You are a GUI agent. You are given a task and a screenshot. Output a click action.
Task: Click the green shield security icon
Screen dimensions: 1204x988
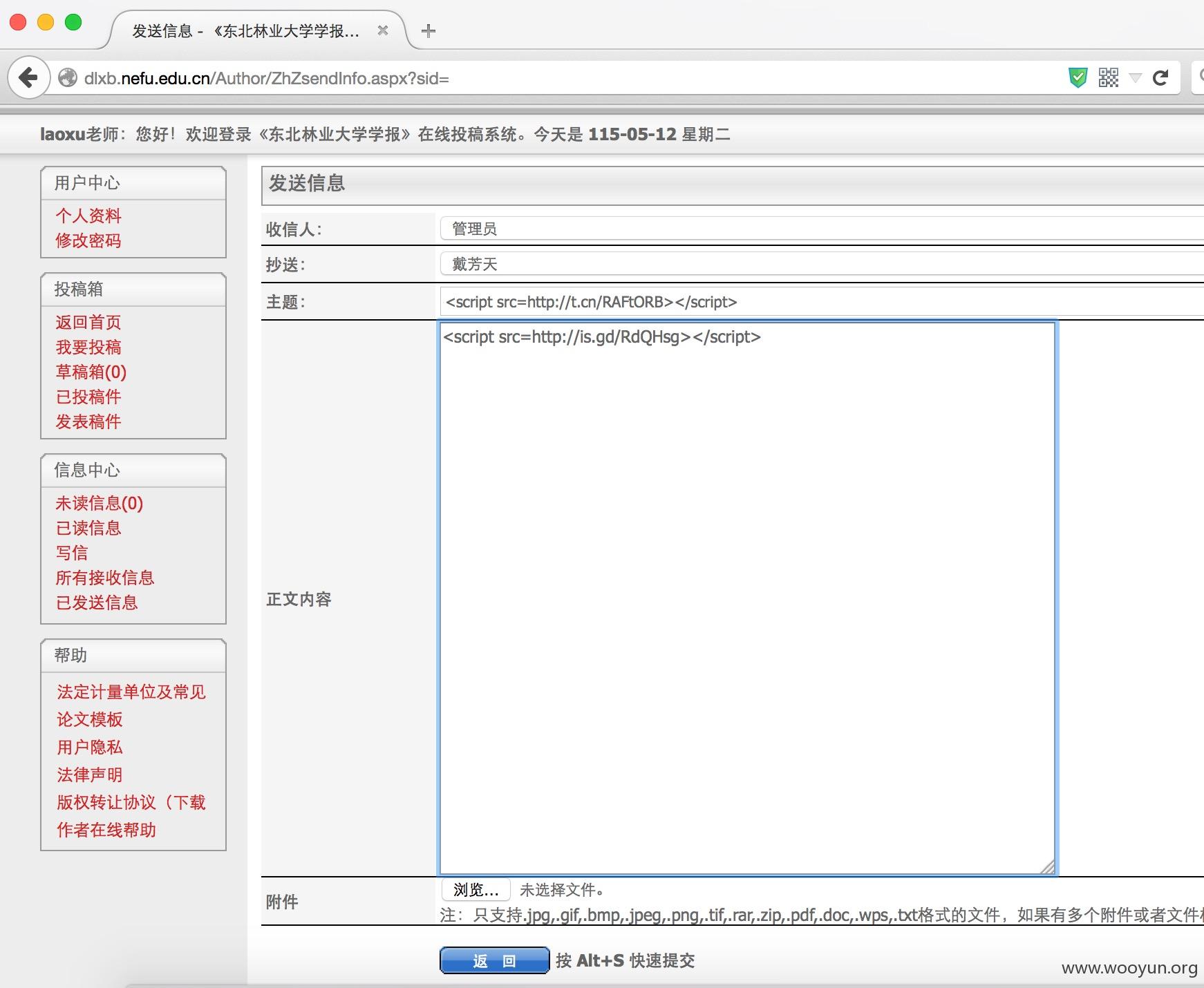[1078, 77]
